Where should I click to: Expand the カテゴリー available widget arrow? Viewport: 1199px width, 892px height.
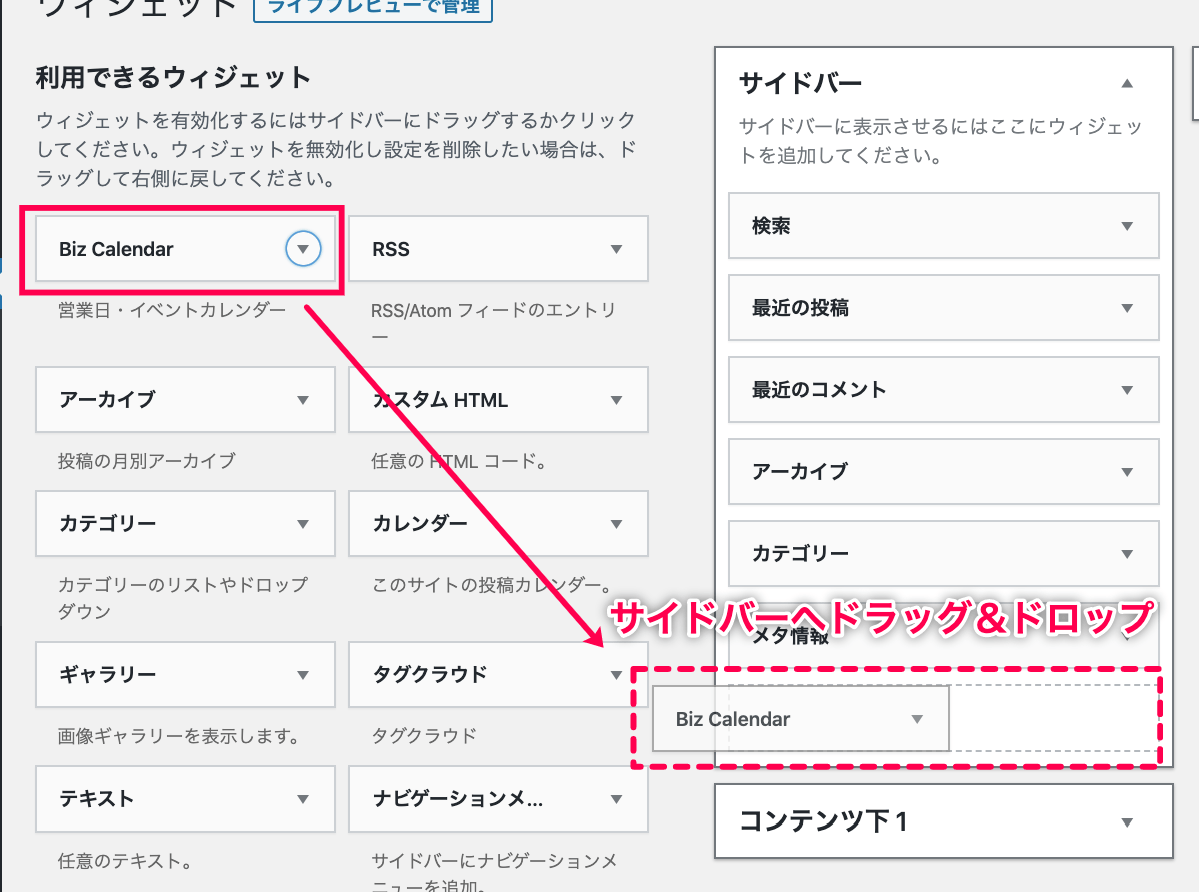[303, 524]
